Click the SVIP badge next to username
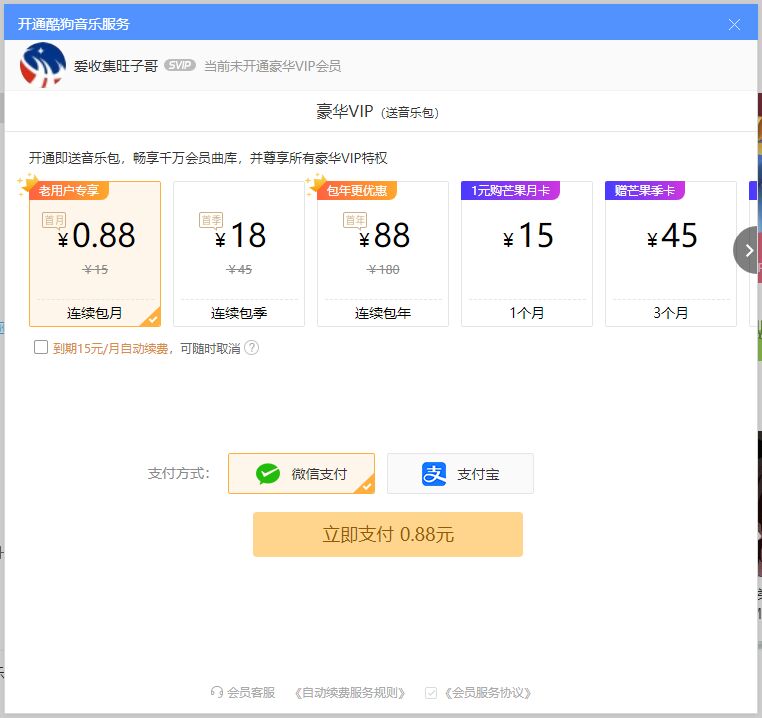Image resolution: width=762 pixels, height=718 pixels. point(180,65)
